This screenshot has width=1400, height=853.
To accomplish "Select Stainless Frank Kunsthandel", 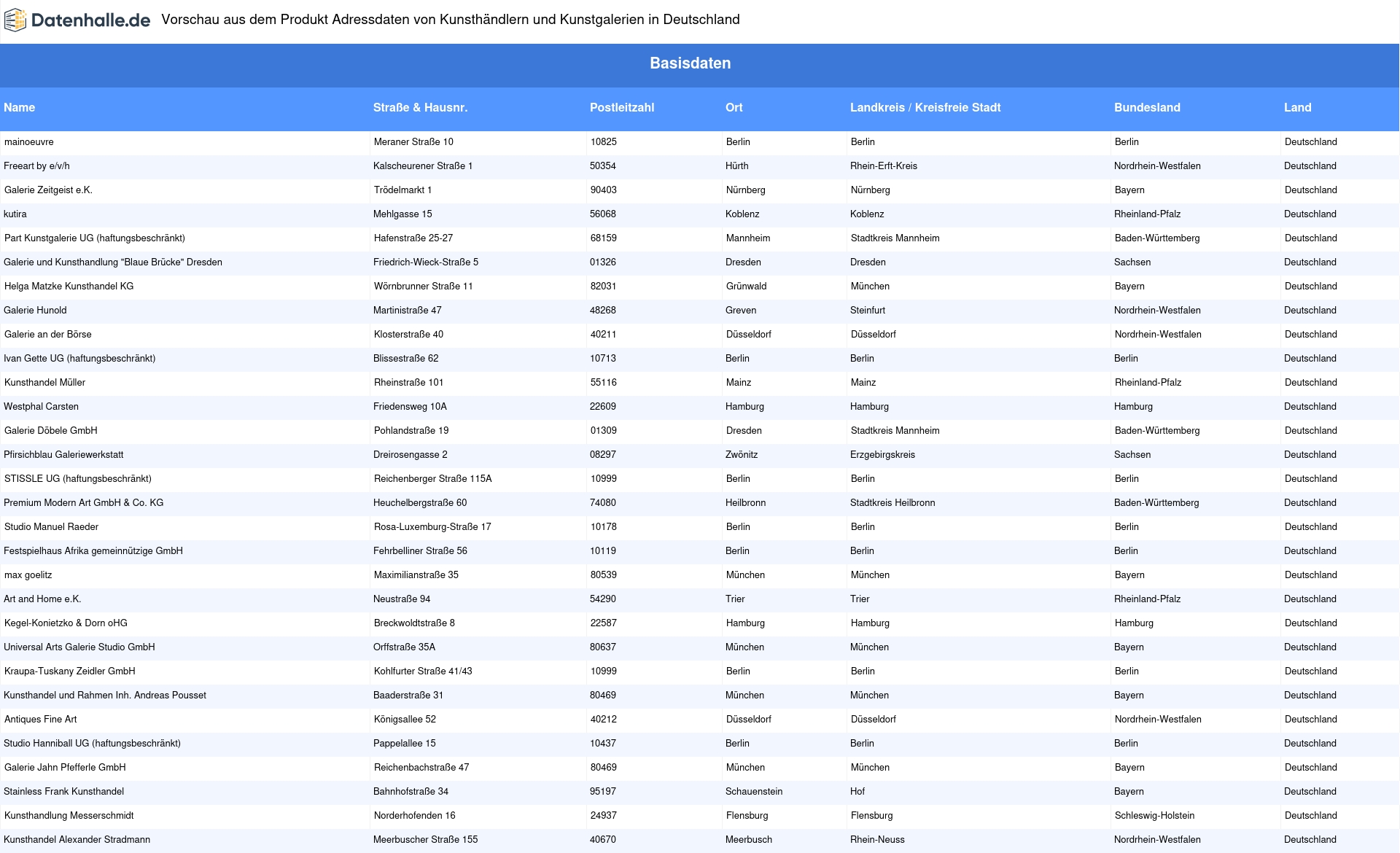I will (63, 792).
